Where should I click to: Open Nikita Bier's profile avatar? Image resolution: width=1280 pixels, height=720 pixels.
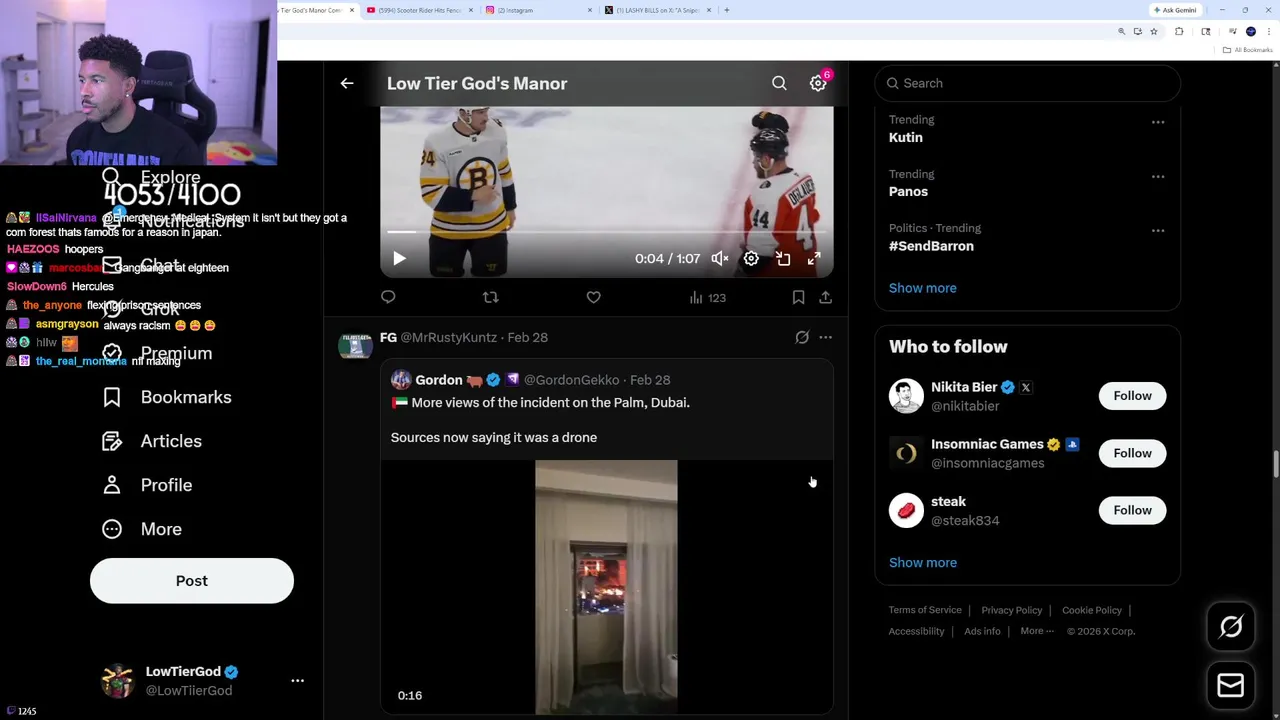(x=906, y=396)
